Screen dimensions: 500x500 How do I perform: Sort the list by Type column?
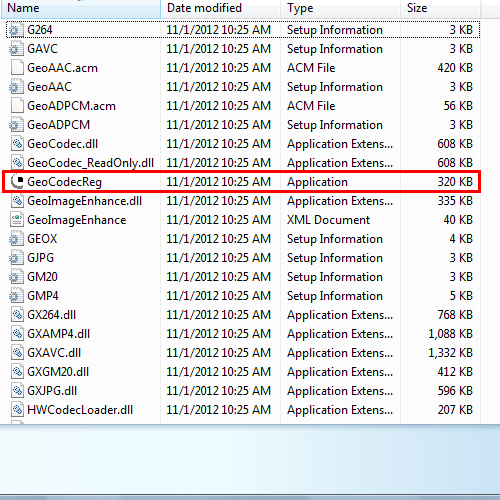[x=340, y=8]
